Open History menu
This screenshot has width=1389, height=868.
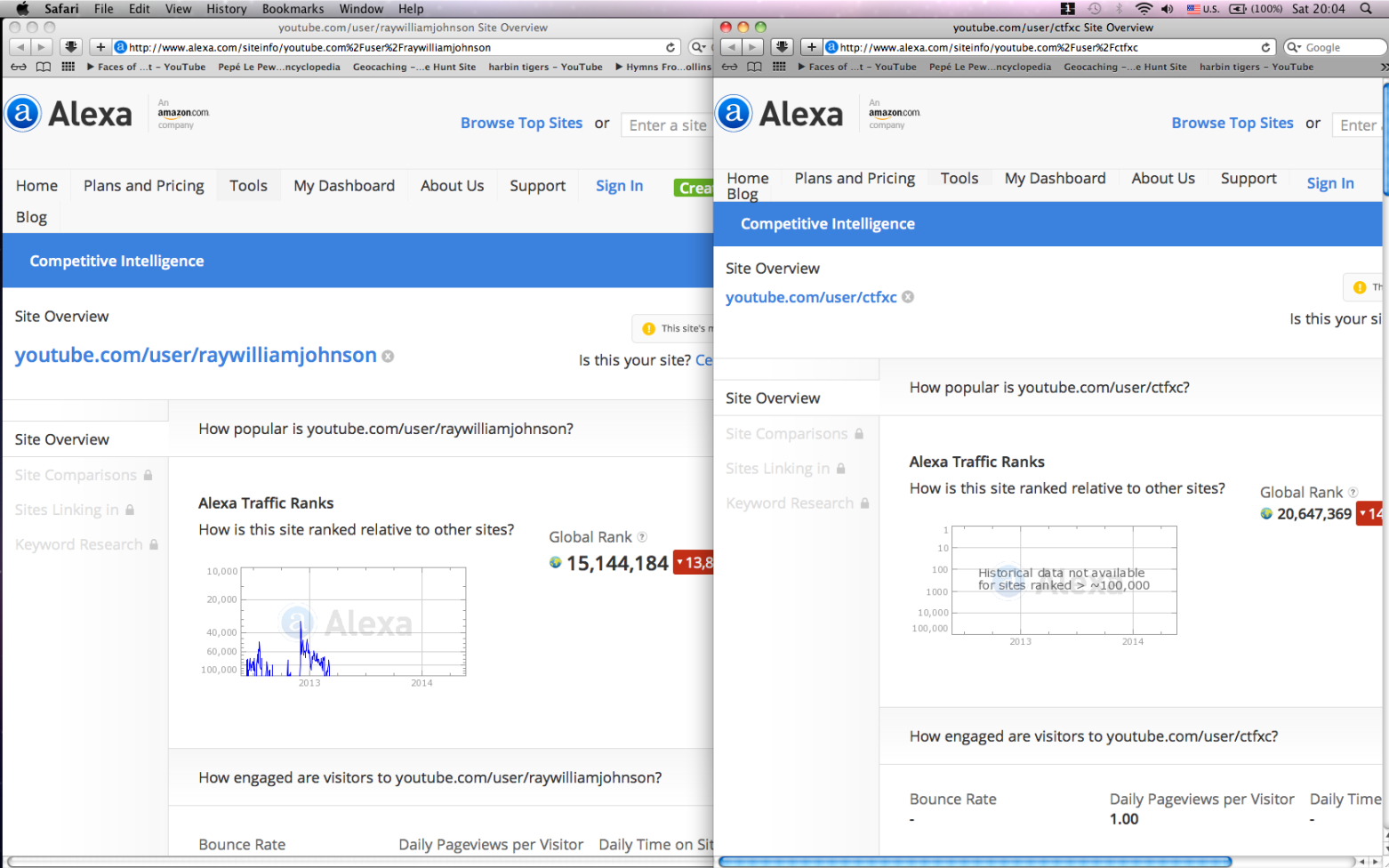tap(227, 9)
